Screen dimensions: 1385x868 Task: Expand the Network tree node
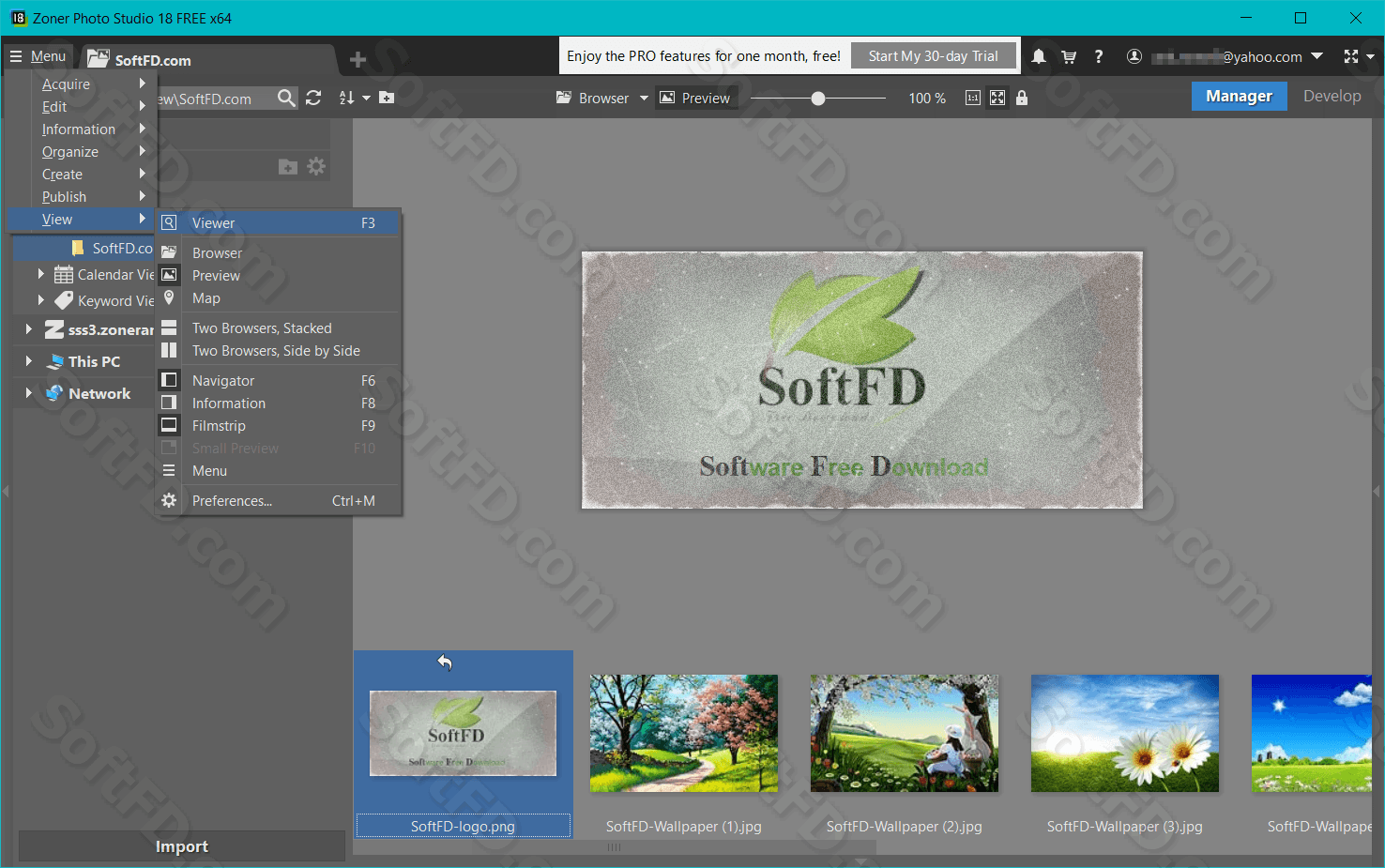click(x=28, y=393)
